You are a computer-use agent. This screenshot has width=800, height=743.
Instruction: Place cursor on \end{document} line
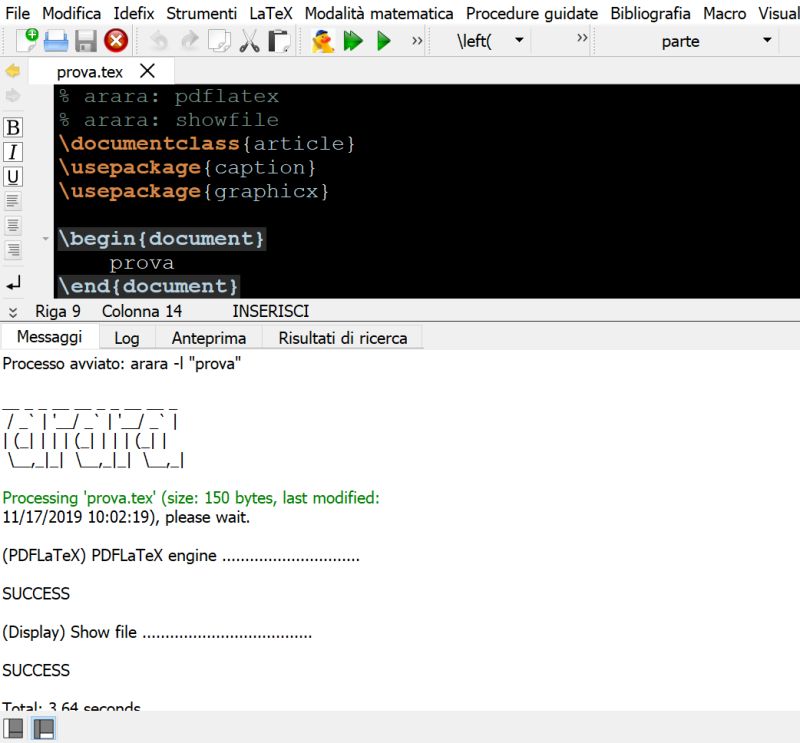pos(148,286)
